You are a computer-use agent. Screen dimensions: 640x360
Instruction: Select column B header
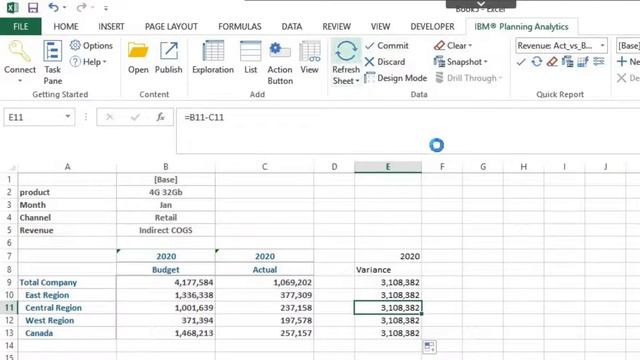[x=166, y=167]
